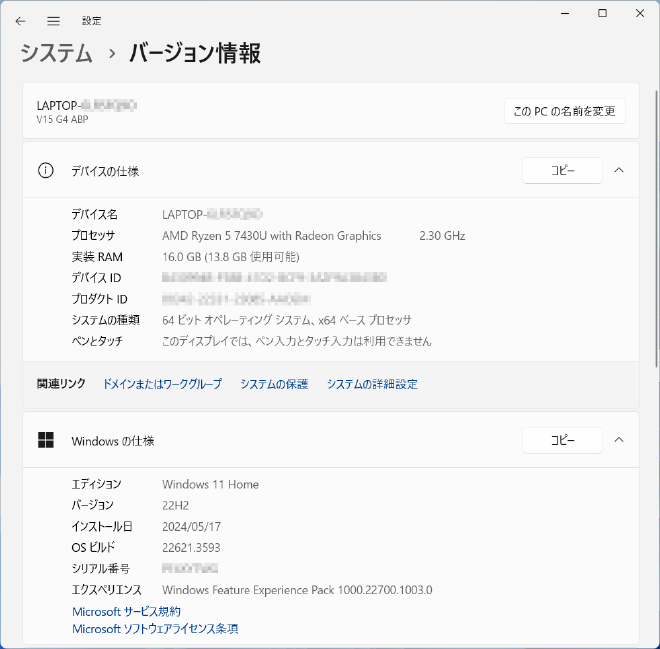Navigate to システム in breadcrumb
Image resolution: width=660 pixels, height=649 pixels.
point(56,53)
